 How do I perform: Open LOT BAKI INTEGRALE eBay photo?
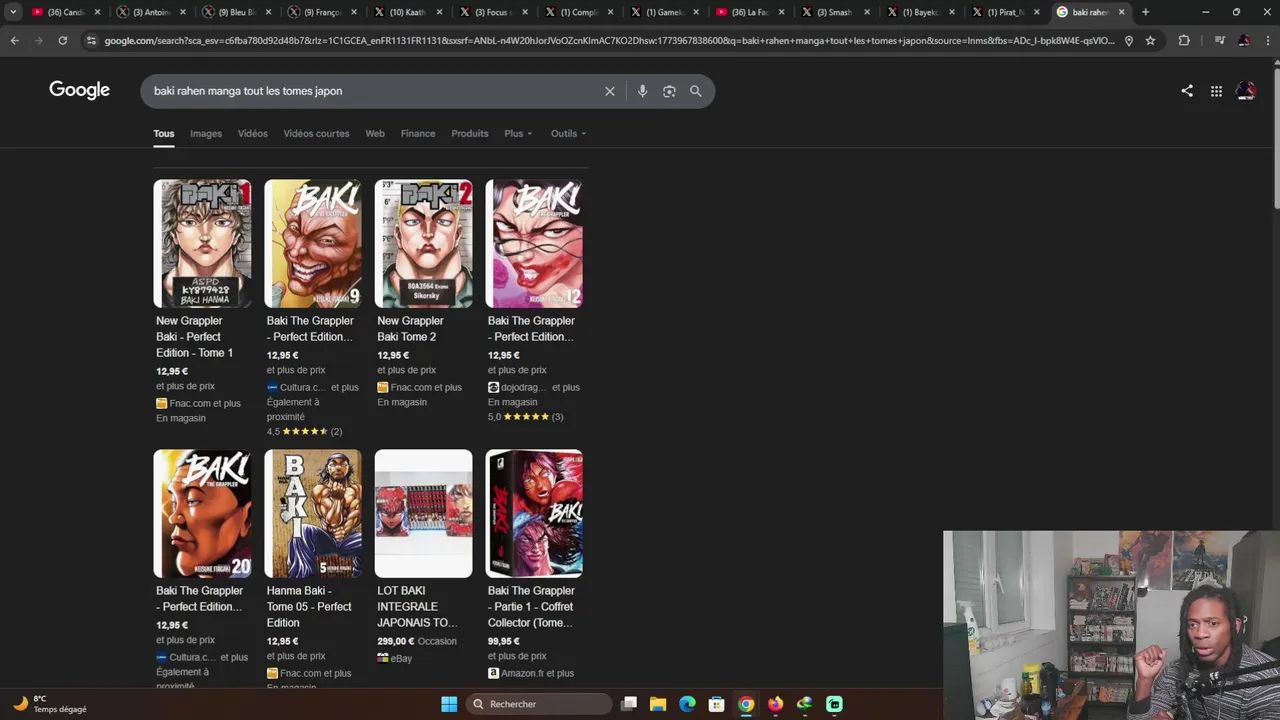point(424,514)
